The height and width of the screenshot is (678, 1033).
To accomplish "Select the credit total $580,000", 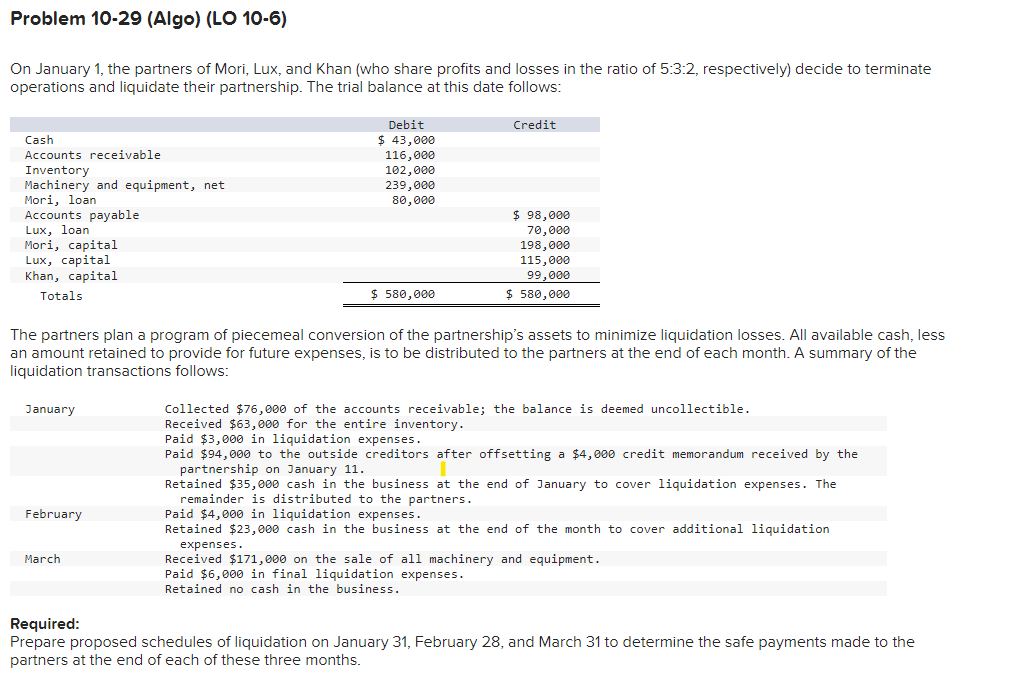I will pos(538,294).
